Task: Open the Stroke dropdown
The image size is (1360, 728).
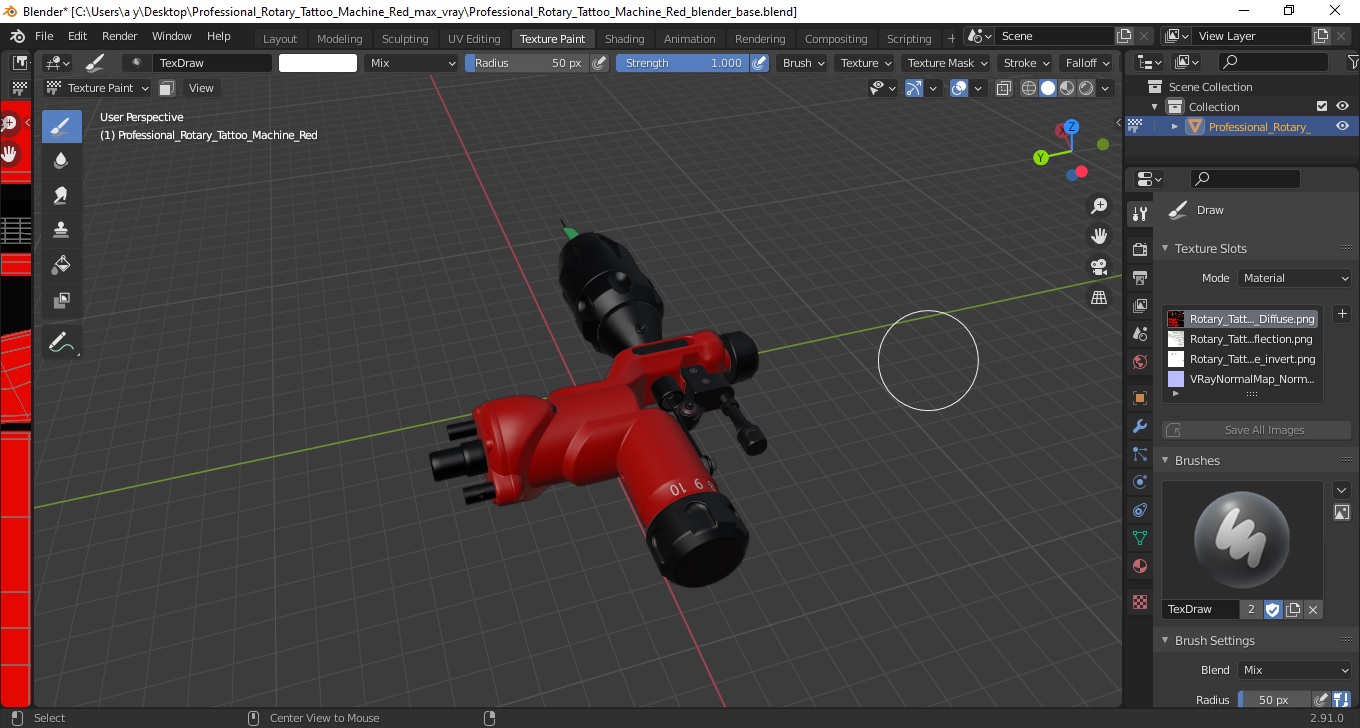Action: (x=1026, y=63)
